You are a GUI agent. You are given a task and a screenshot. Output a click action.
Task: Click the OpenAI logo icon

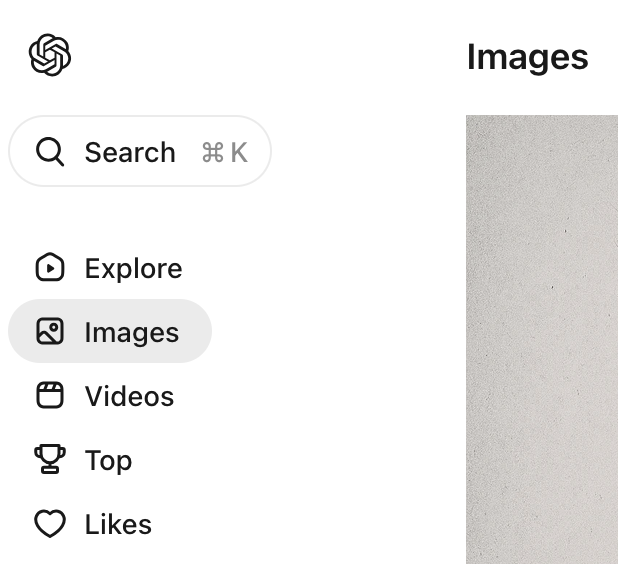50,55
